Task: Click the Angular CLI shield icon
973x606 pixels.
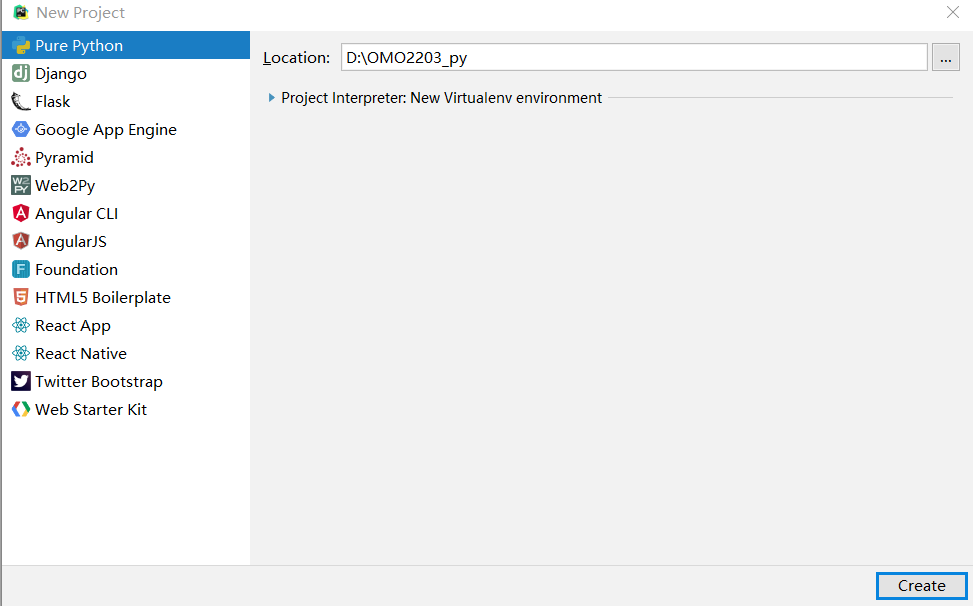Action: coord(20,213)
